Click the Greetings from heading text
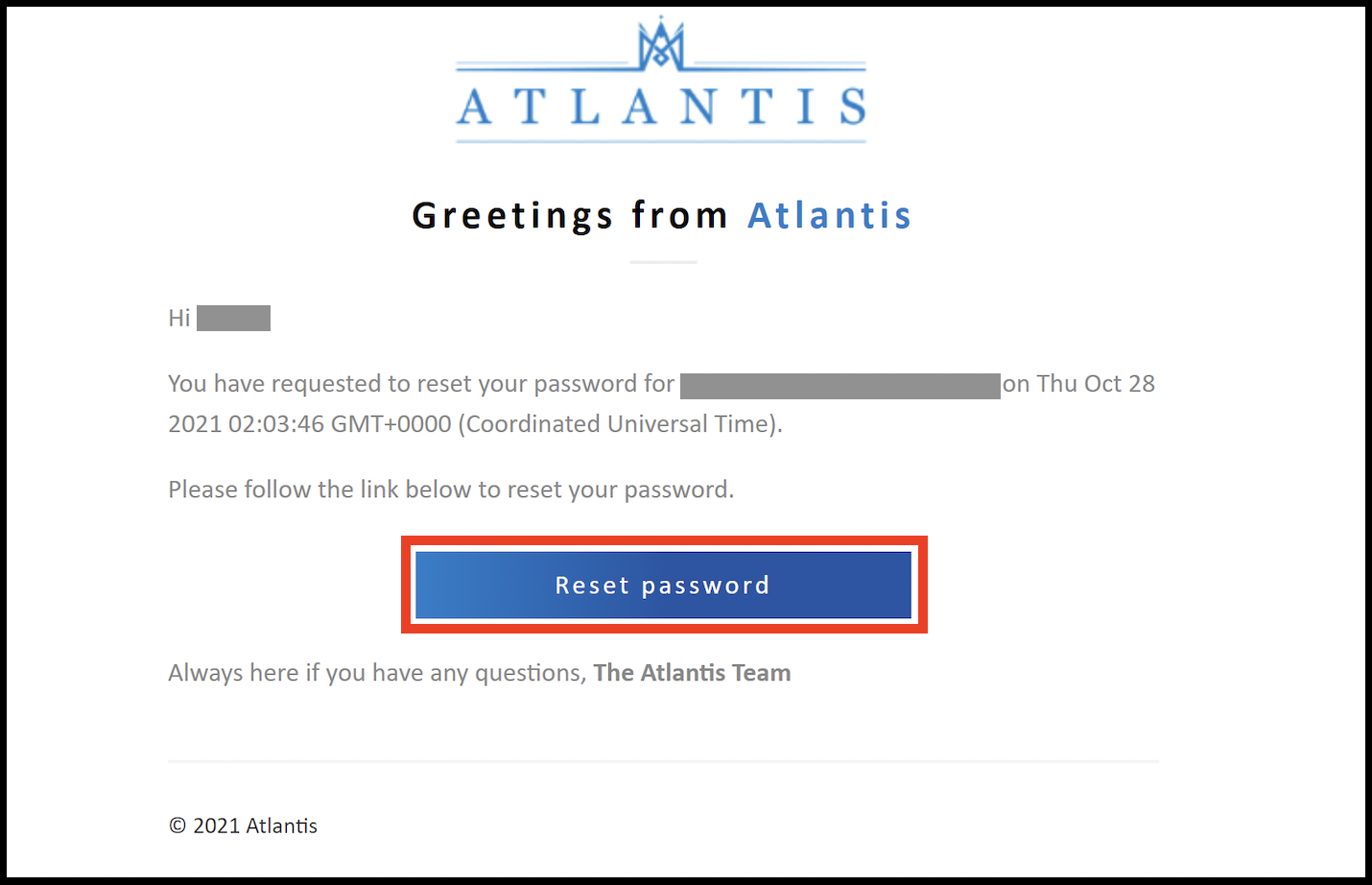 570,217
